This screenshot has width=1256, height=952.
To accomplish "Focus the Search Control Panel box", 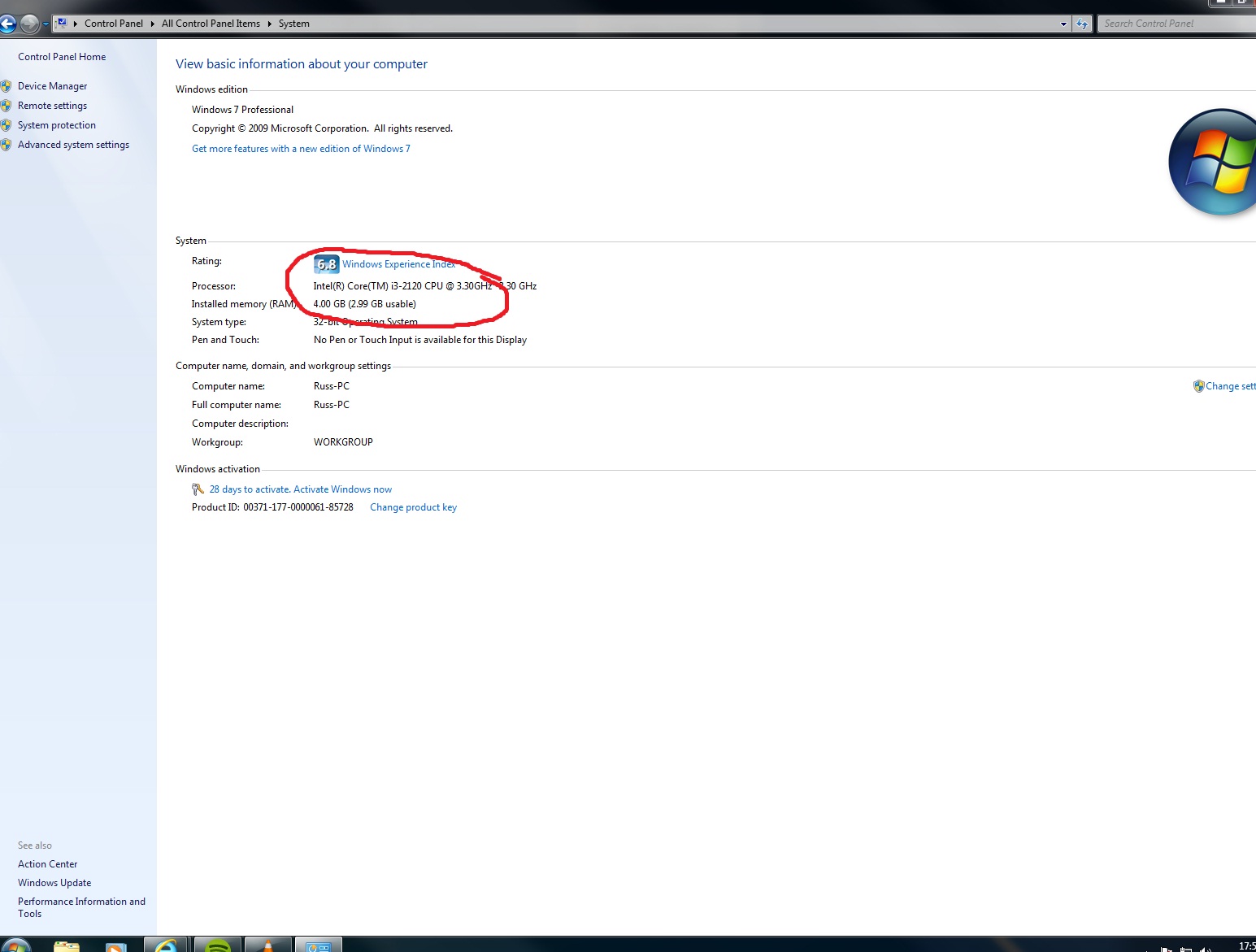I will coord(1177,24).
